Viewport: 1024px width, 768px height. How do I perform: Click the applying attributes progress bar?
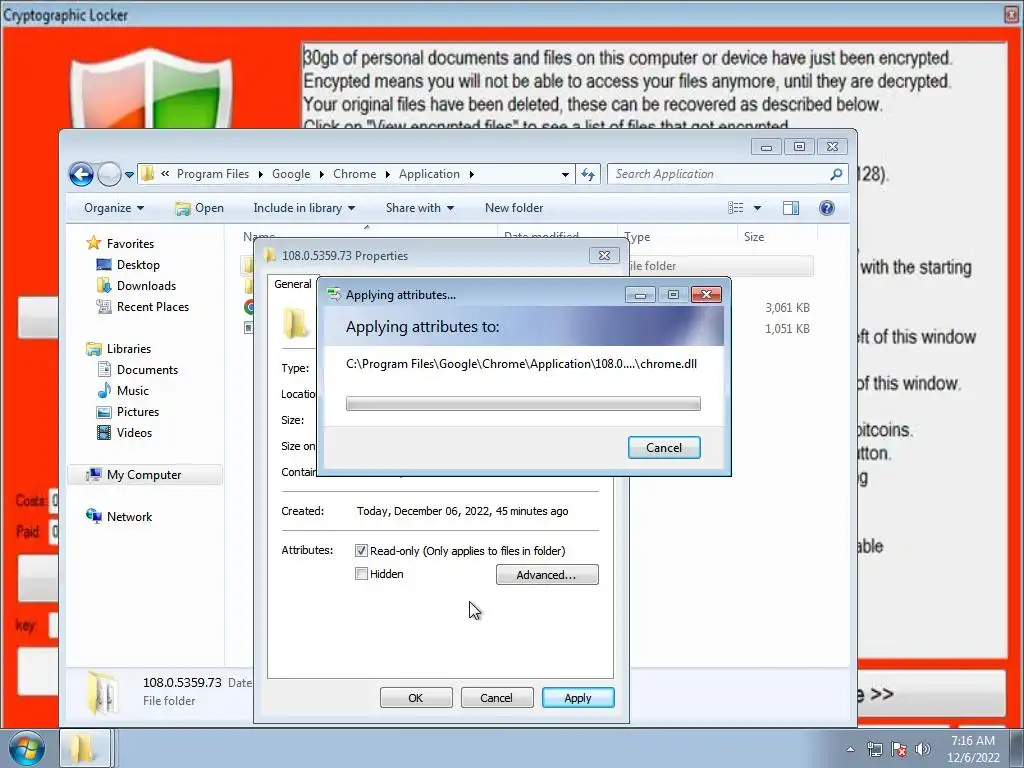pyautogui.click(x=523, y=404)
